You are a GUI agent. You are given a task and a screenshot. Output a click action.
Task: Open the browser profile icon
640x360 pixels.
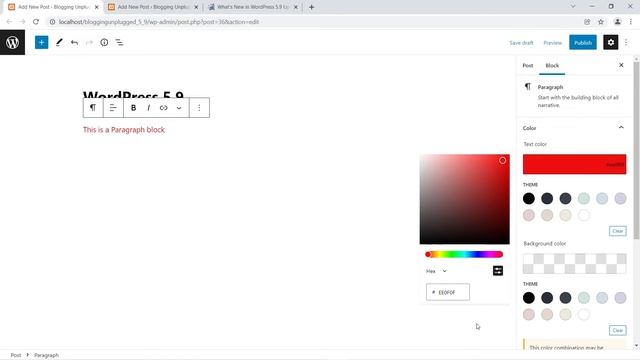(x=618, y=22)
